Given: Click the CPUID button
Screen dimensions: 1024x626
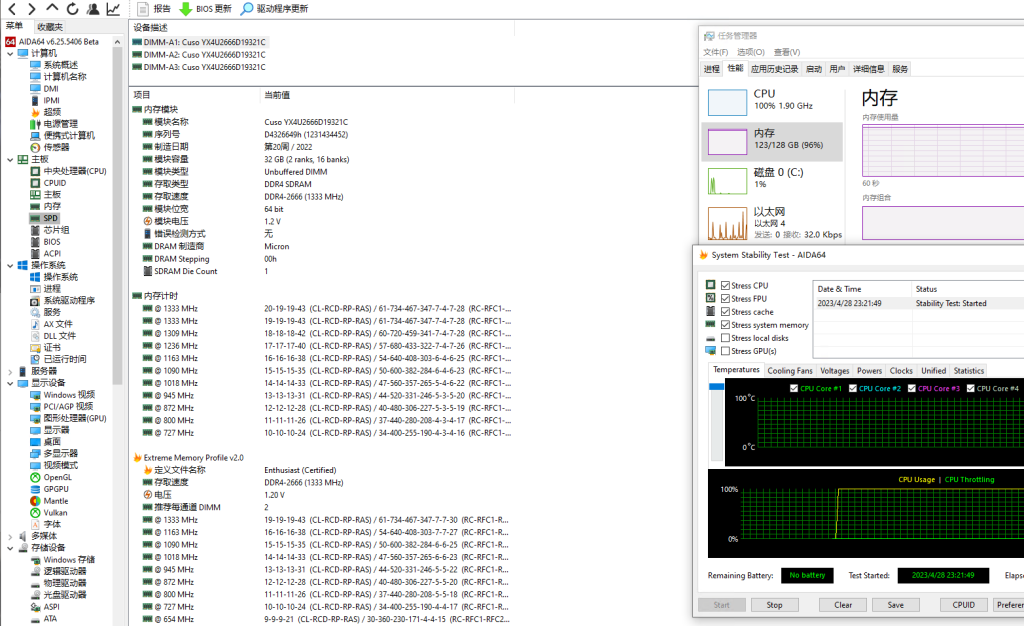Looking at the screenshot, I should (x=963, y=605).
